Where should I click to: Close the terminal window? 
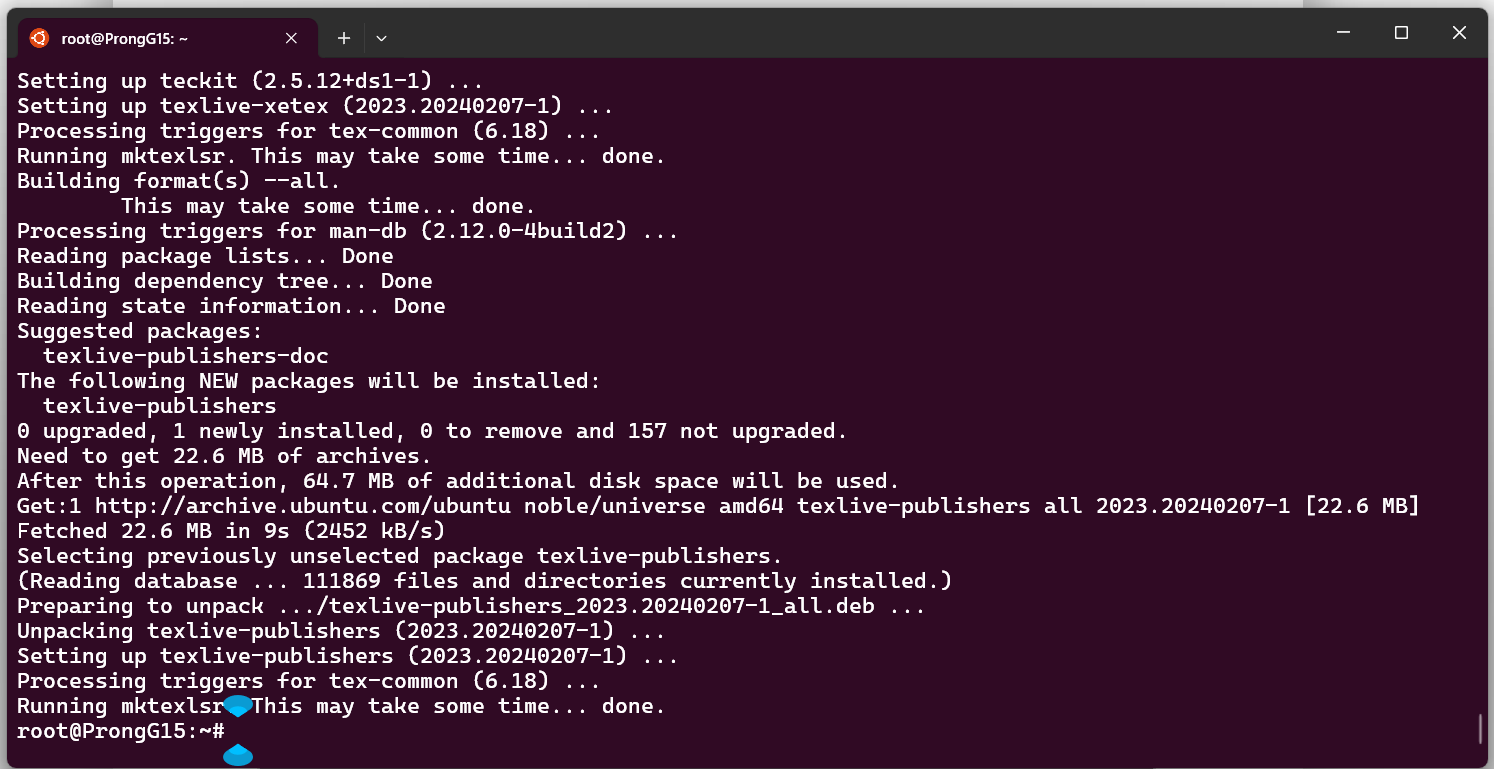coord(1458,33)
